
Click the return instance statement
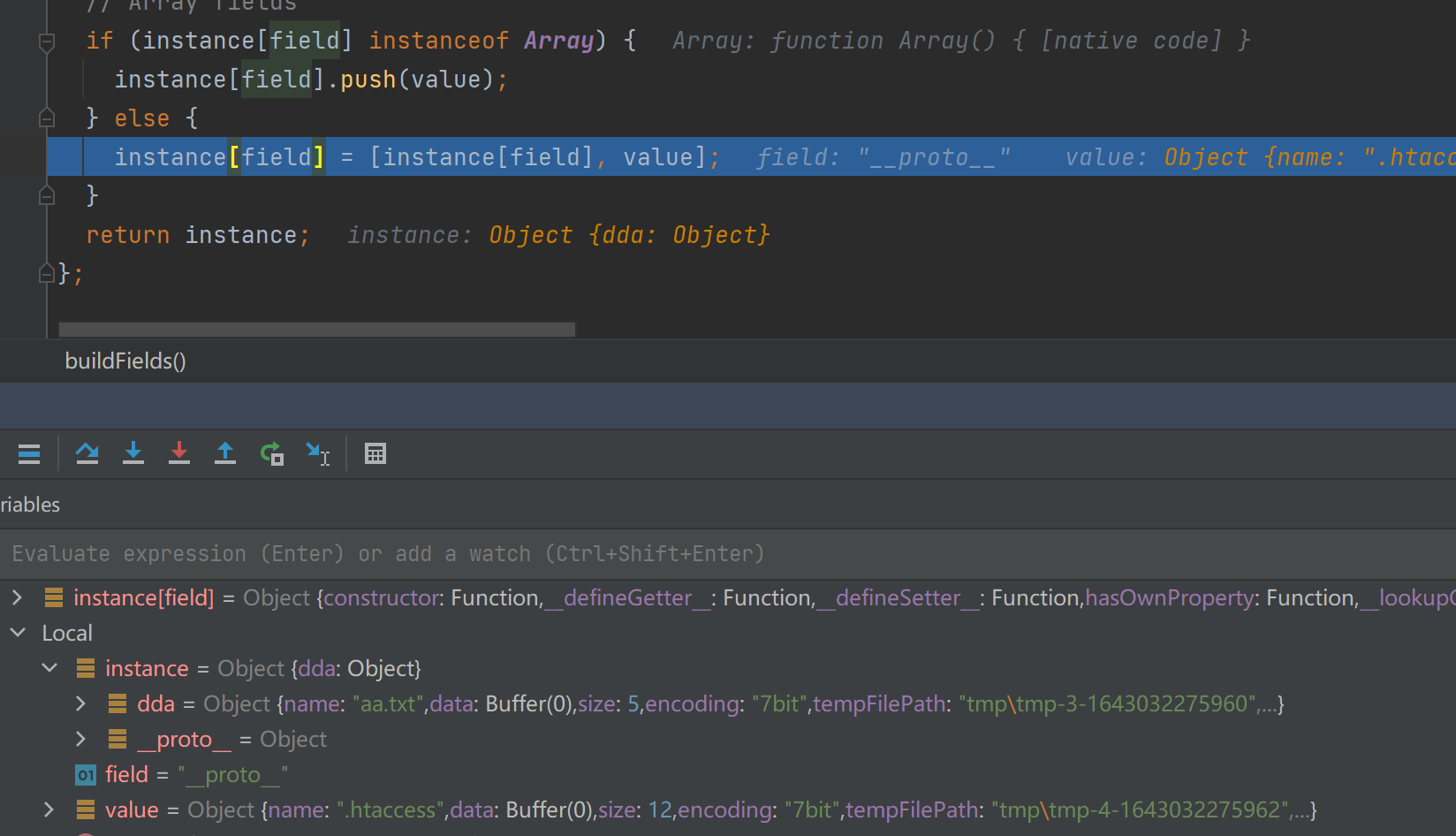point(198,235)
